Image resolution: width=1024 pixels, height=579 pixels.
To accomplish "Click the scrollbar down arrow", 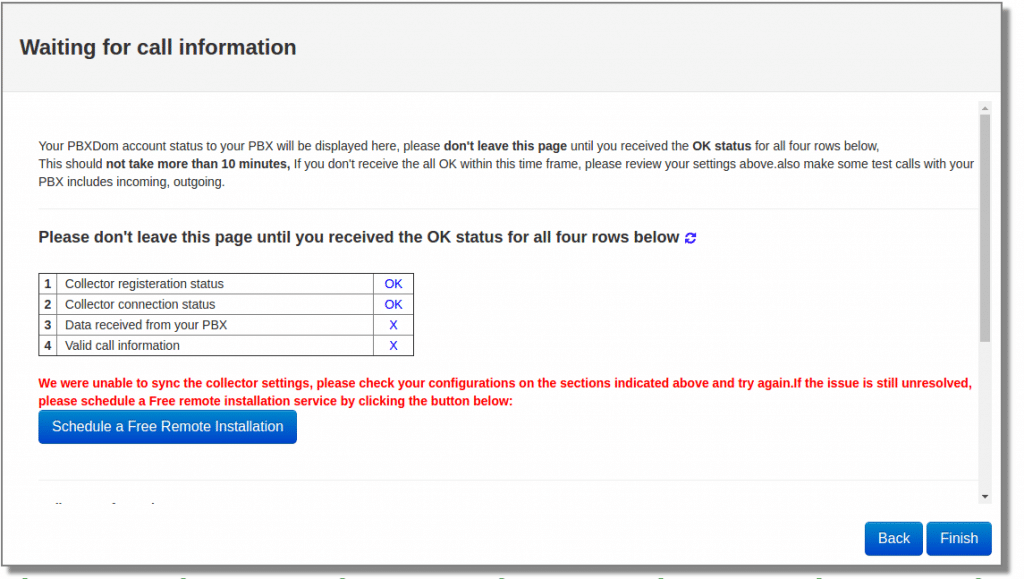I will click(x=983, y=497).
